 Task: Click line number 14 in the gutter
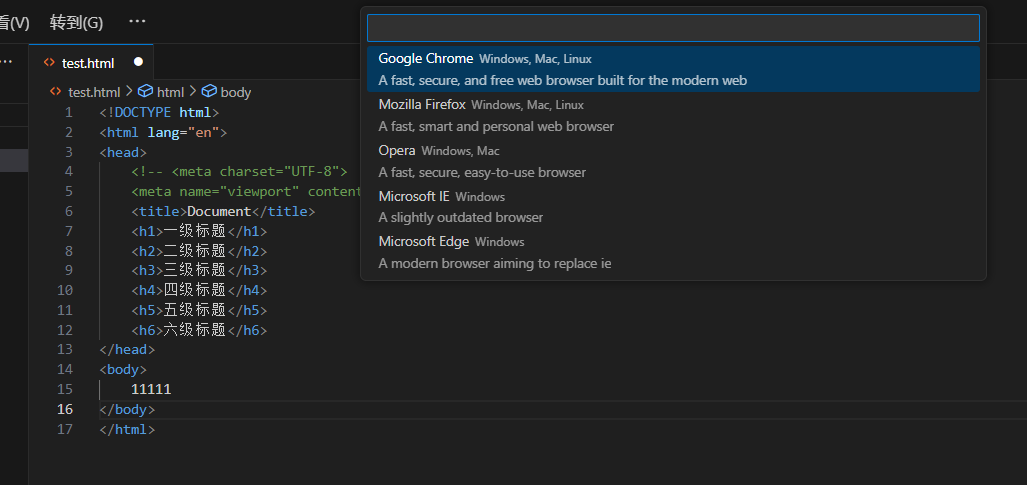(x=65, y=370)
